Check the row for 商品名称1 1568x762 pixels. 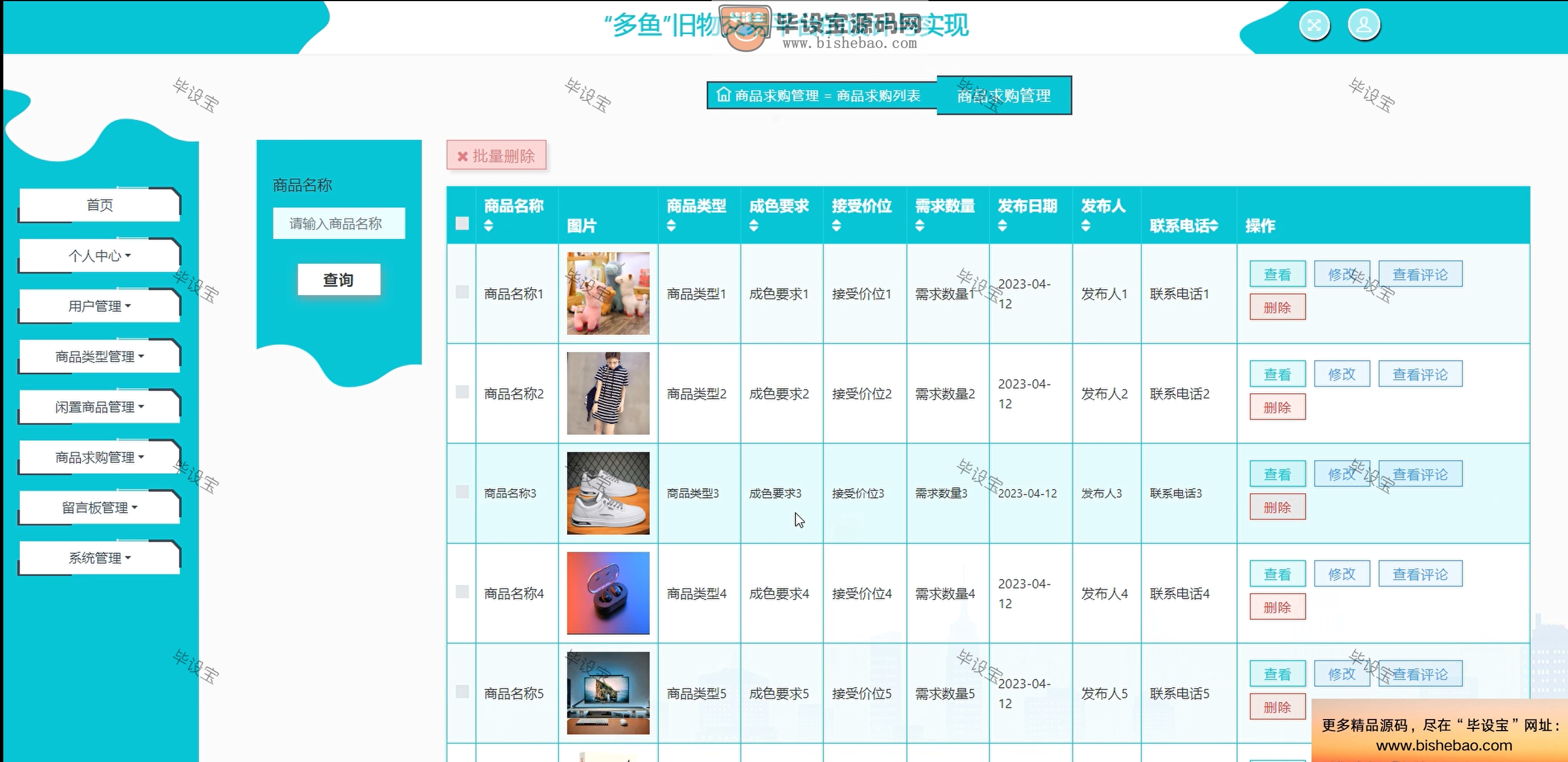point(462,292)
